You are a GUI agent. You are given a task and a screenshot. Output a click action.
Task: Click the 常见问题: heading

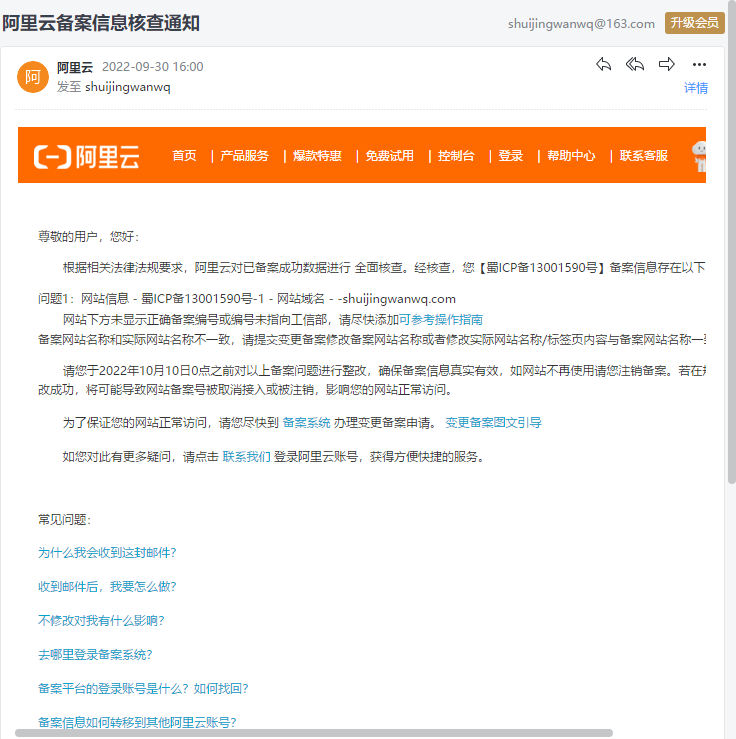[65, 519]
